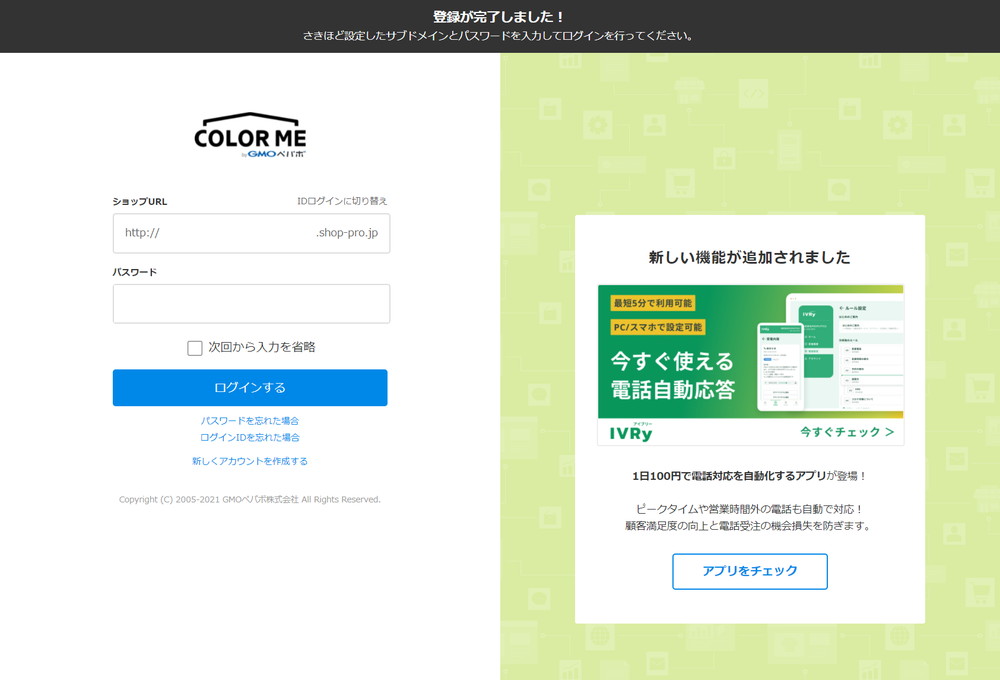Click the アプリをチェック button
The height and width of the screenshot is (680, 1000).
point(750,572)
